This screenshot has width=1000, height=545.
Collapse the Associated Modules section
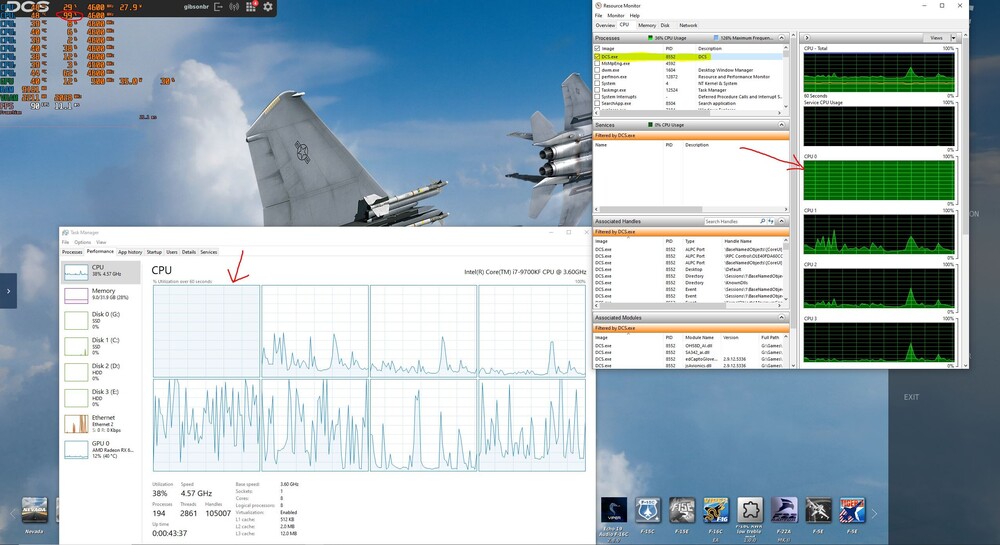pyautogui.click(x=781, y=317)
